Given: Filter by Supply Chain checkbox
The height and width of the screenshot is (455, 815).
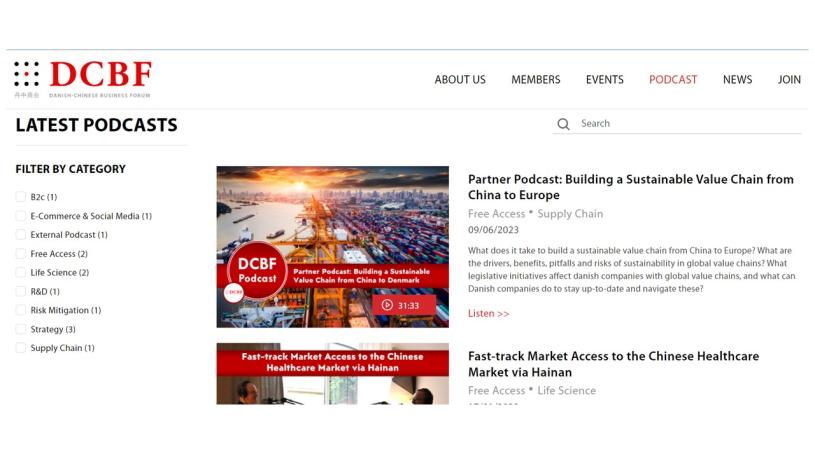Looking at the screenshot, I should tap(21, 348).
